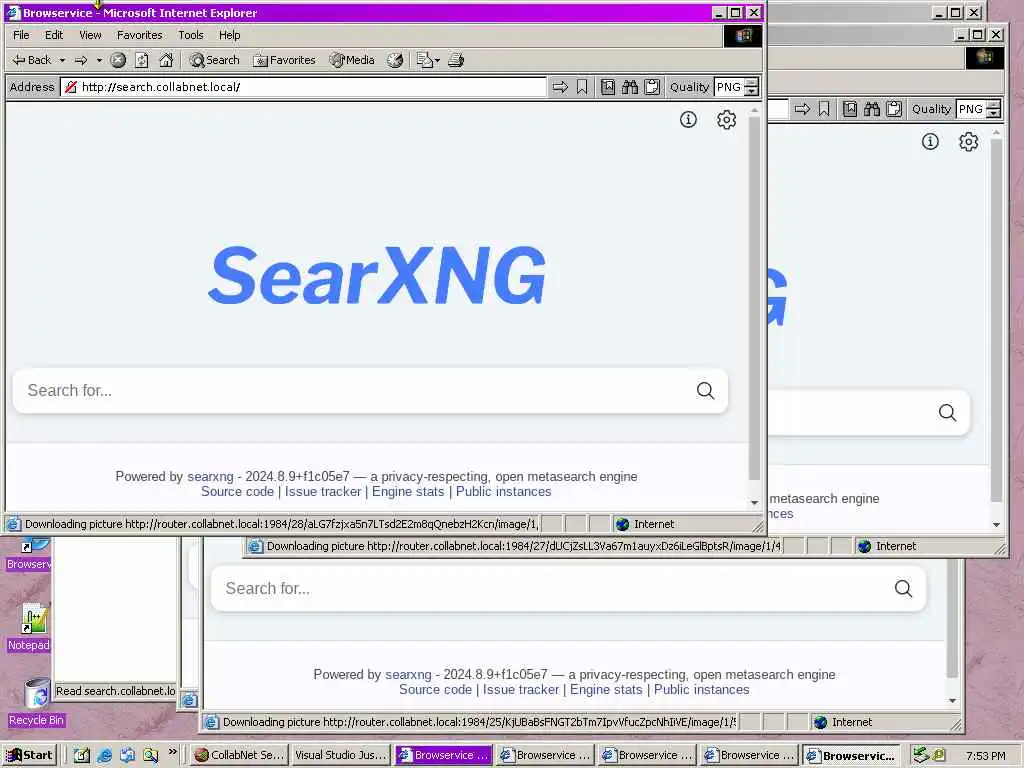Screen dimensions: 1024x768
Task: Click the info icon in the right background window
Action: coord(930,142)
